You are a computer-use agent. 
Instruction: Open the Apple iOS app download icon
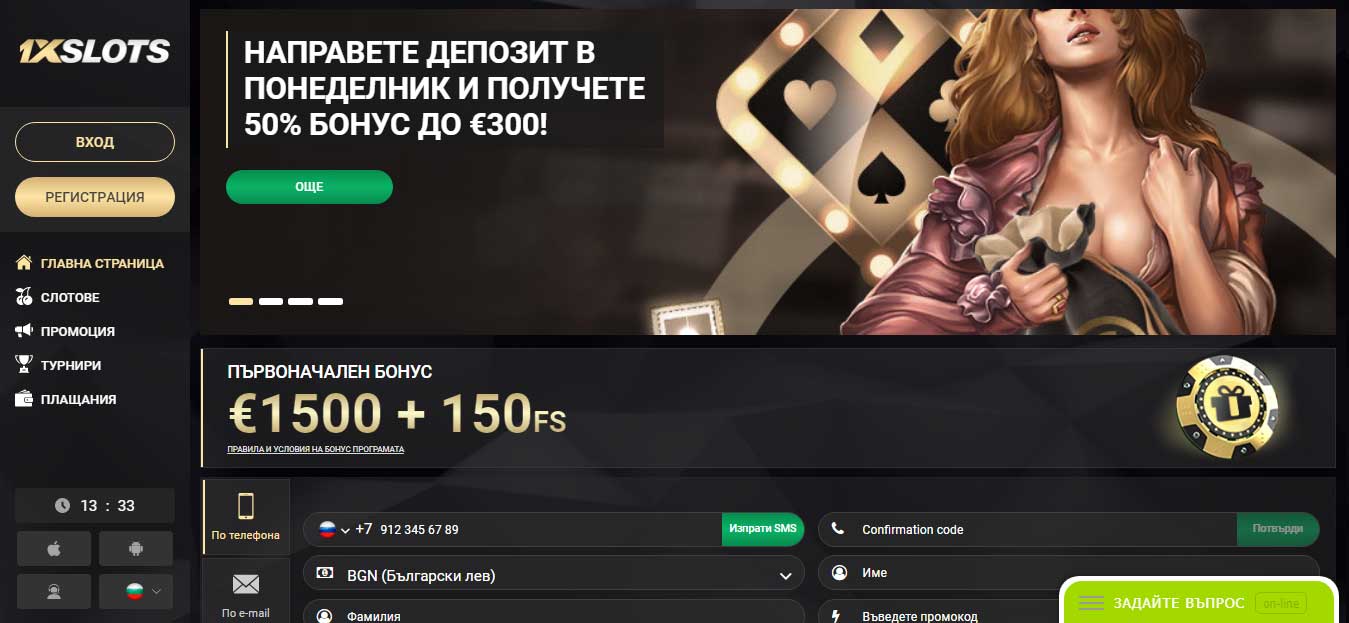coord(54,548)
